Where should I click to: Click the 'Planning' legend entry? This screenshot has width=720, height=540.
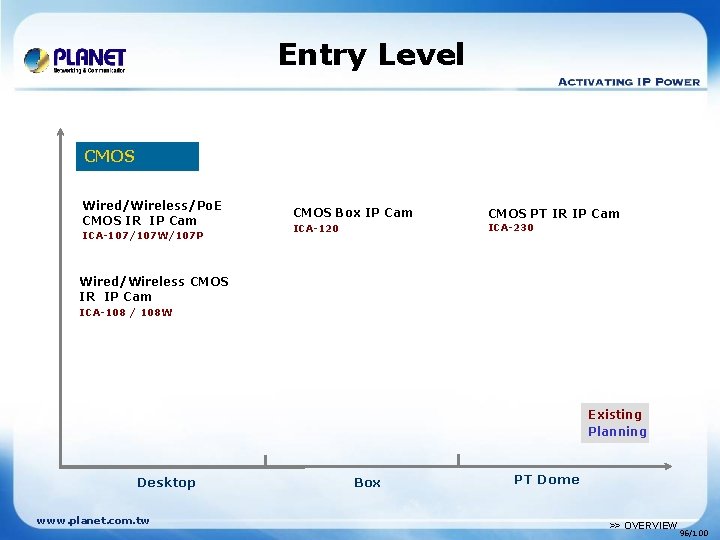pos(617,432)
